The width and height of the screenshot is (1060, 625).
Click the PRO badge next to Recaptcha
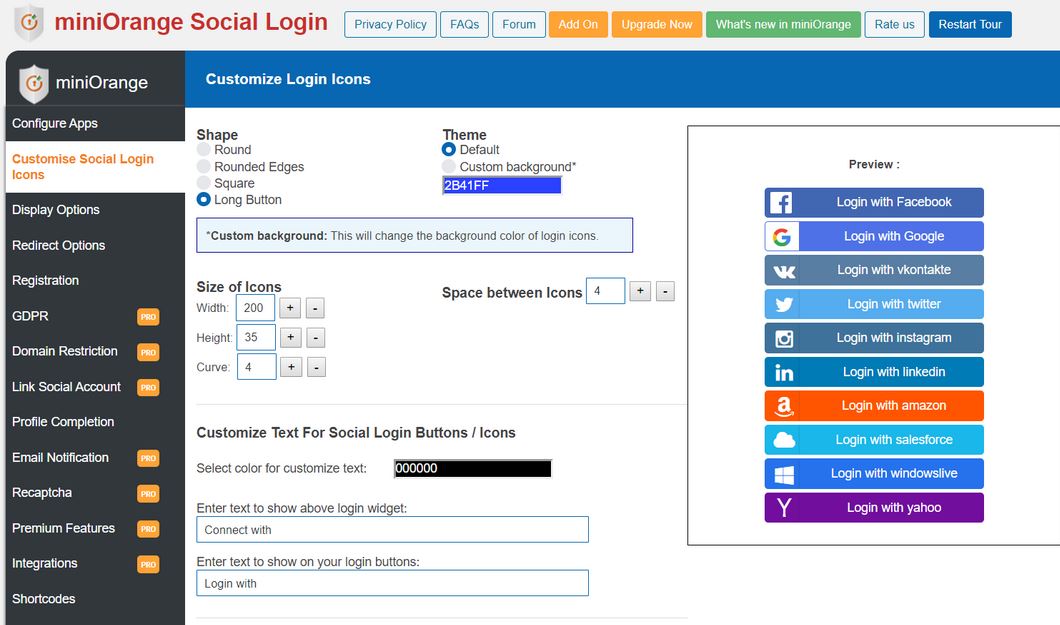coord(148,493)
